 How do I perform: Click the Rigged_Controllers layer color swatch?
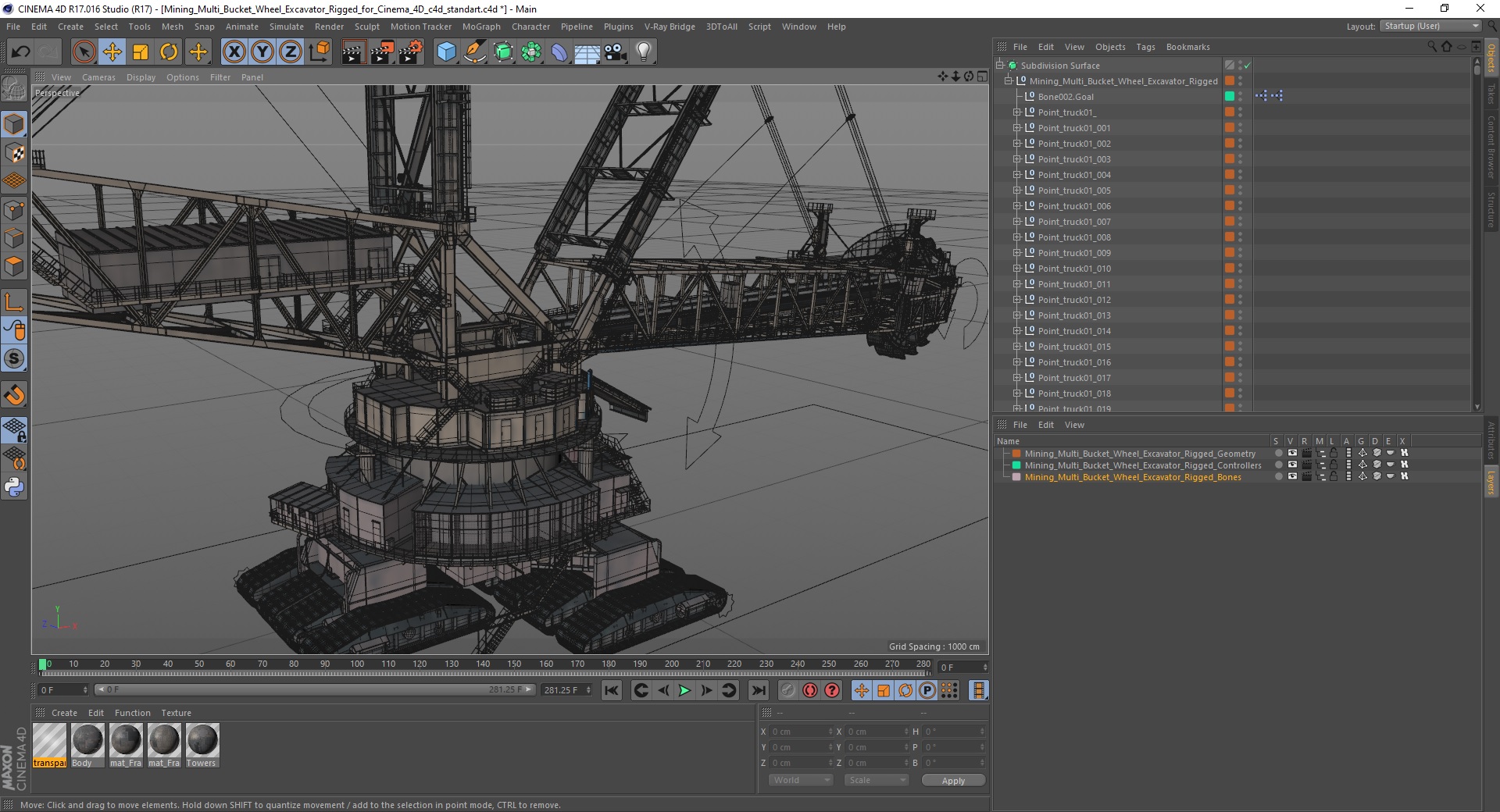(x=1016, y=465)
